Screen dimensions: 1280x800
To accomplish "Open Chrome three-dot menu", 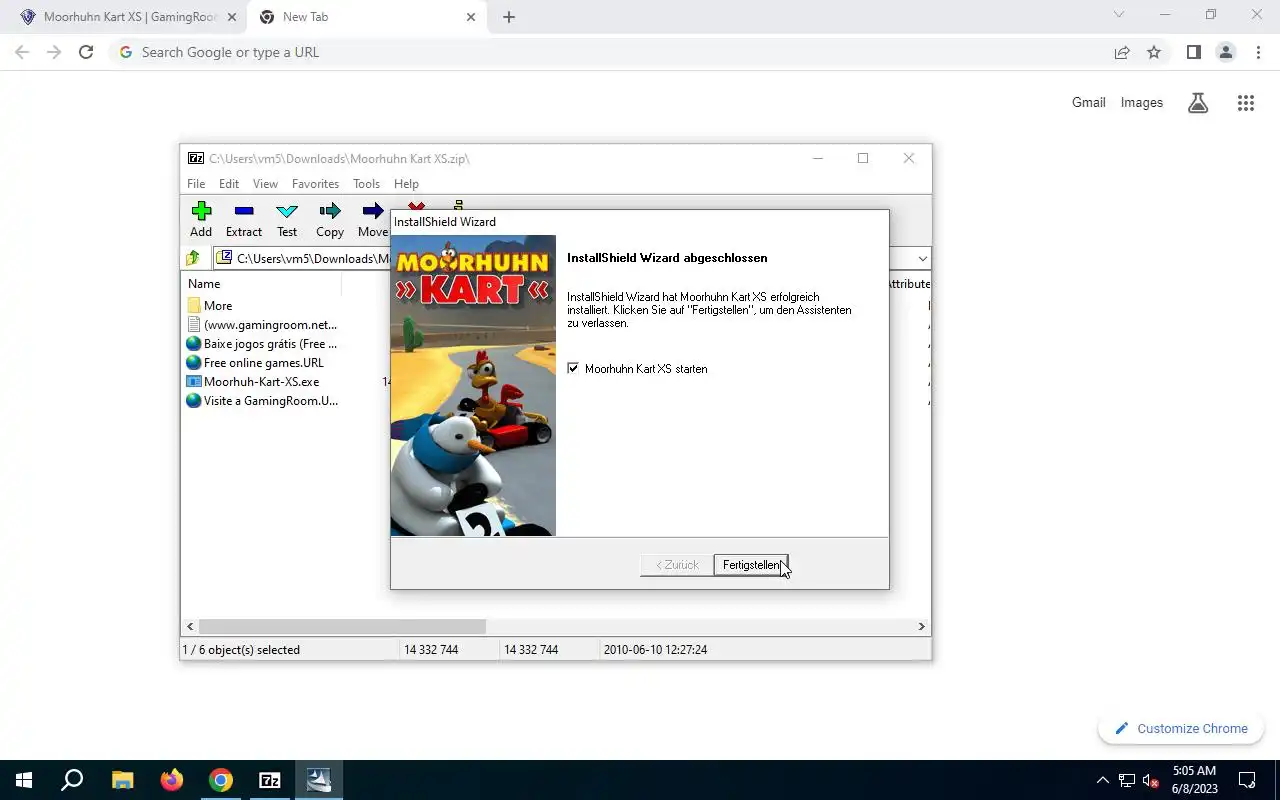I will [x=1258, y=52].
